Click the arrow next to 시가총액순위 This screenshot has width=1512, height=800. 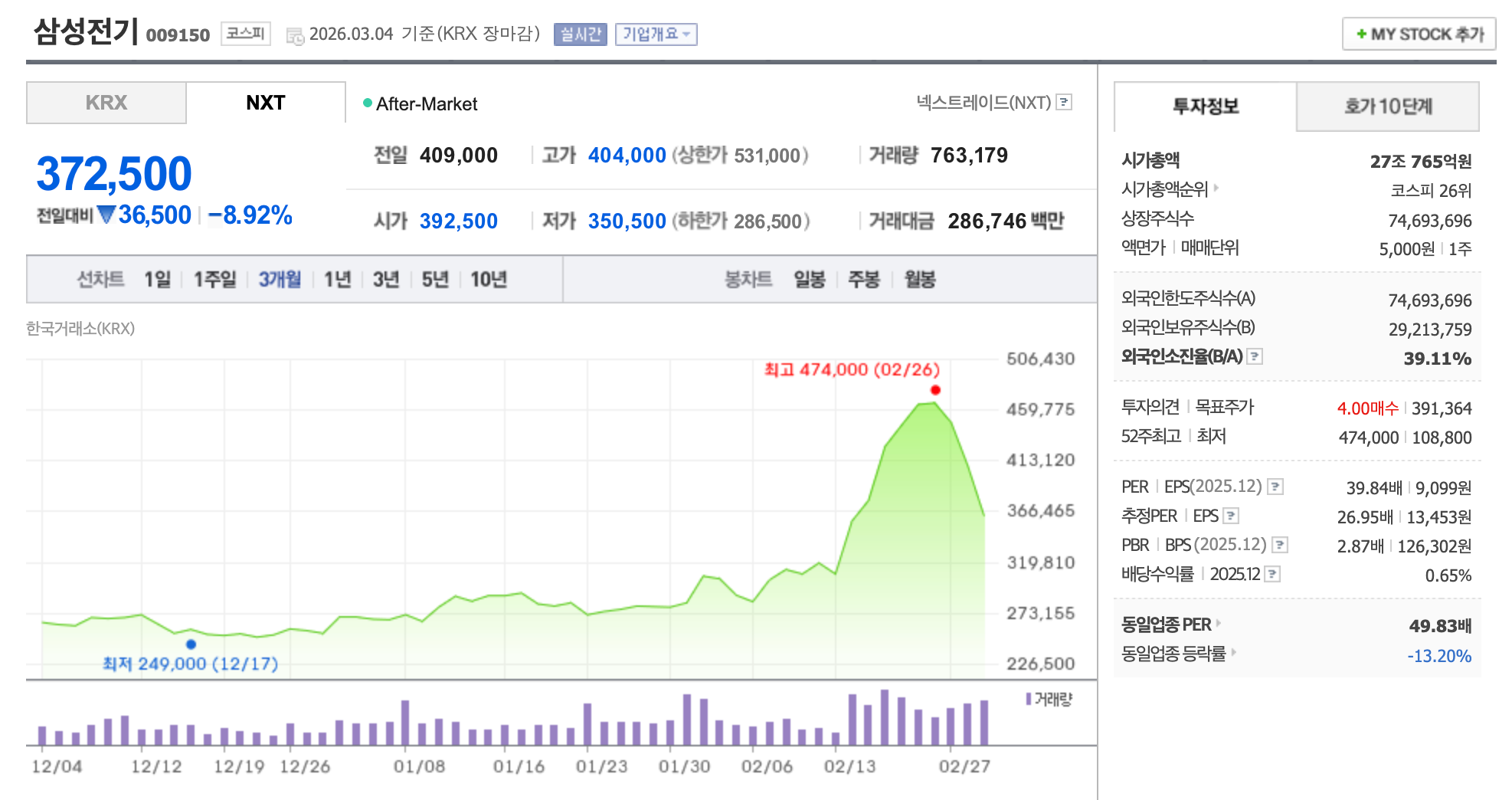point(1216,188)
